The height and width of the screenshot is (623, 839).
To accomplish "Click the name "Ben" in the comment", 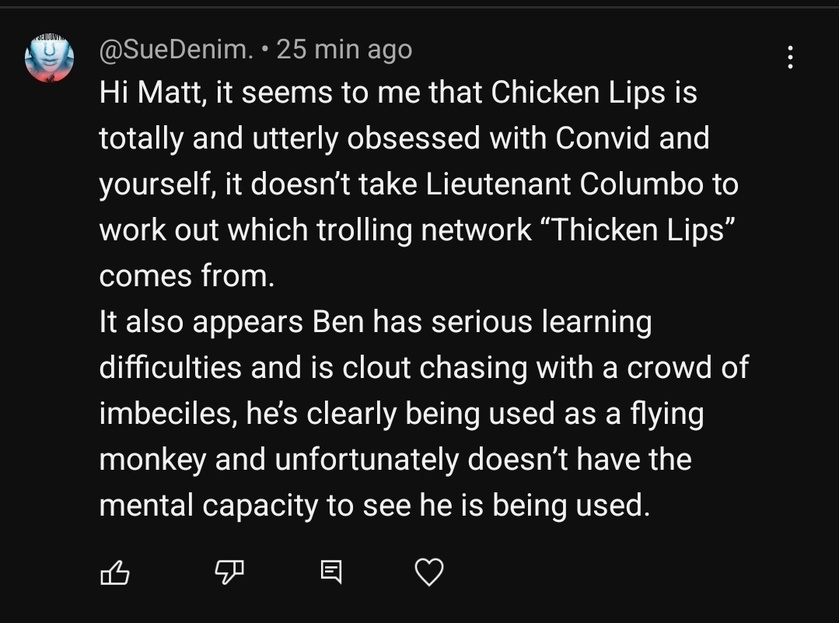I will click(334, 322).
